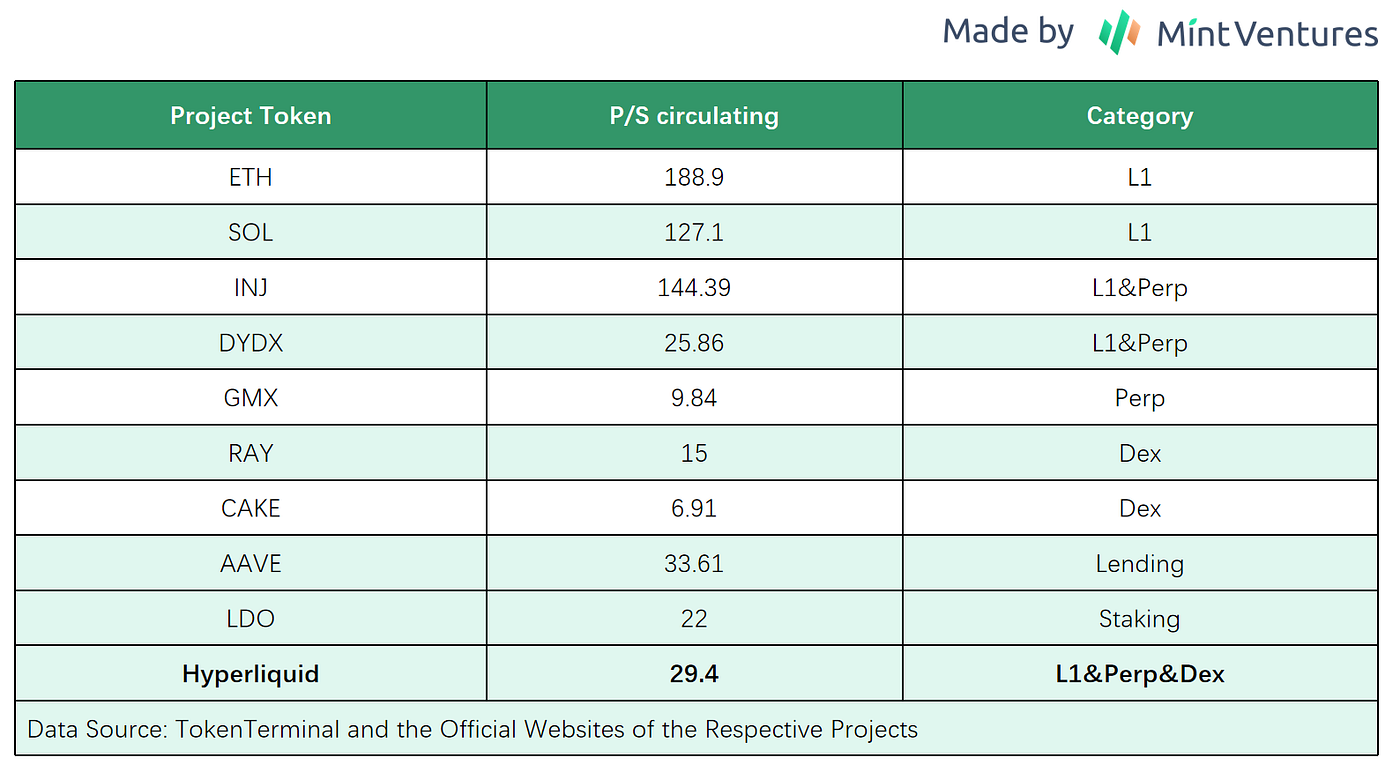Select the 127.1 value for SOL
This screenshot has width=1400, height=763.
(x=695, y=232)
